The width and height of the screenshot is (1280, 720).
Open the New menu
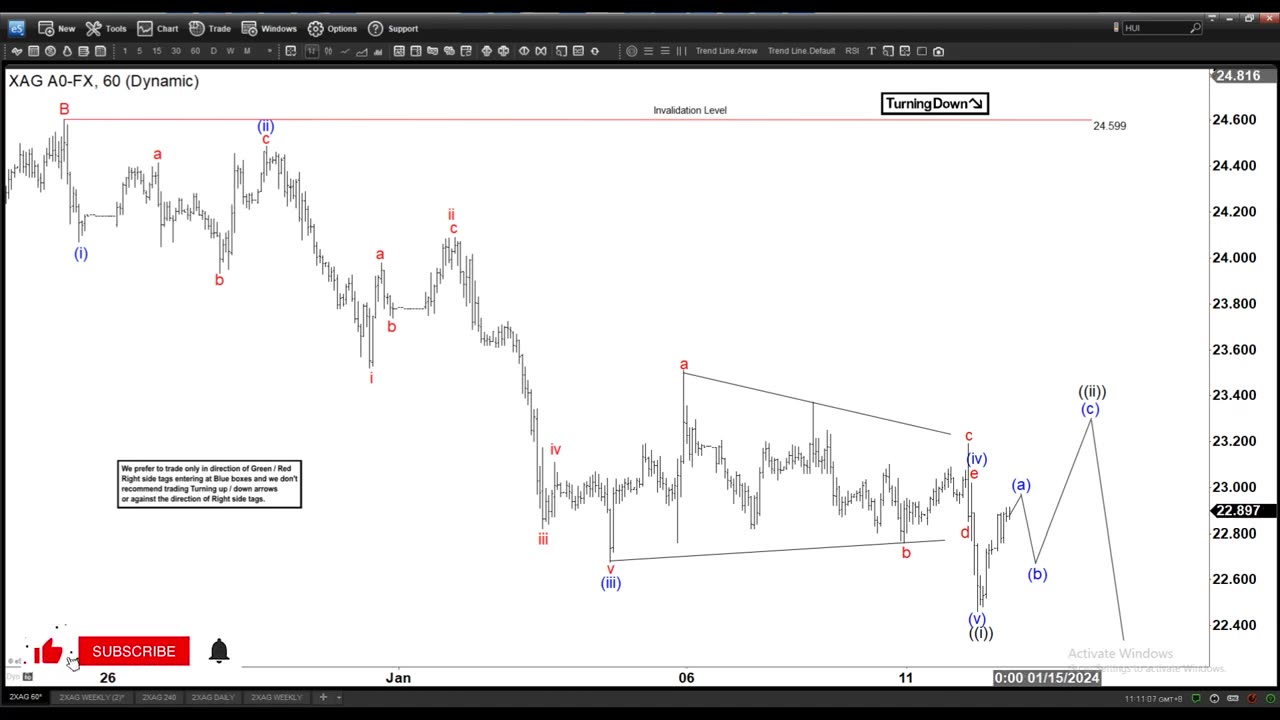tap(56, 28)
